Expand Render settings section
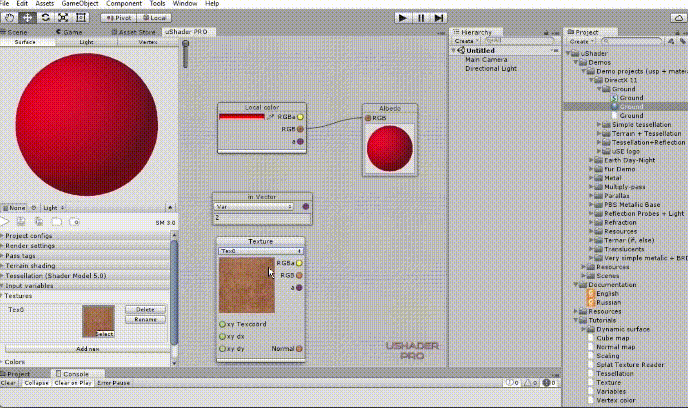 85,246
